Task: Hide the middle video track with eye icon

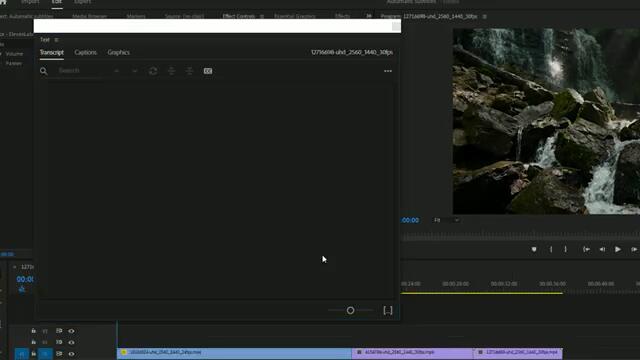Action: (x=71, y=342)
